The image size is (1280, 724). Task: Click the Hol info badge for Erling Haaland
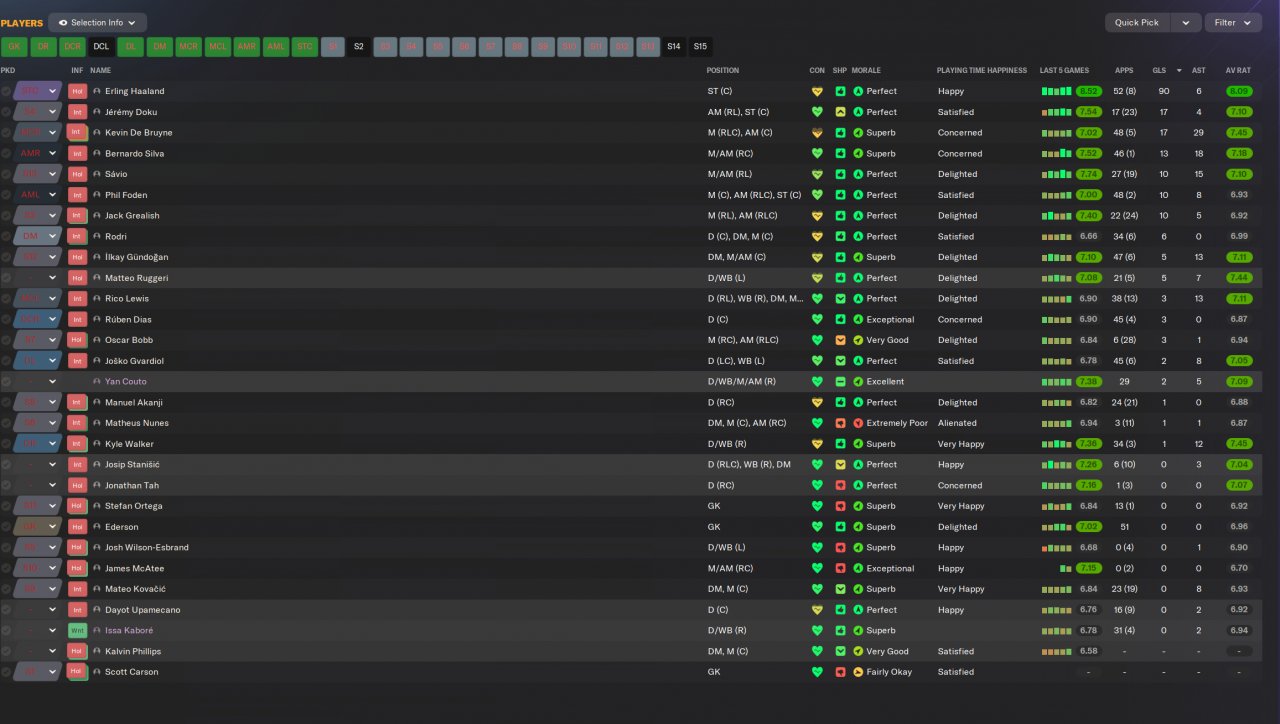point(77,91)
